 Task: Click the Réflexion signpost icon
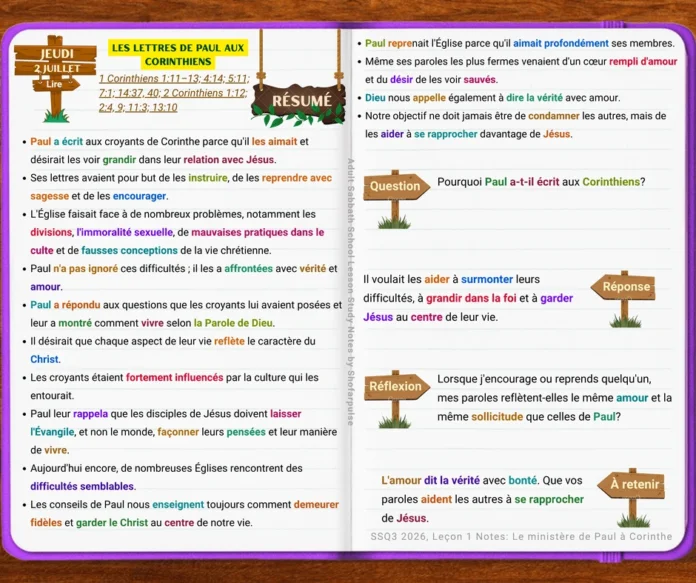[396, 399]
